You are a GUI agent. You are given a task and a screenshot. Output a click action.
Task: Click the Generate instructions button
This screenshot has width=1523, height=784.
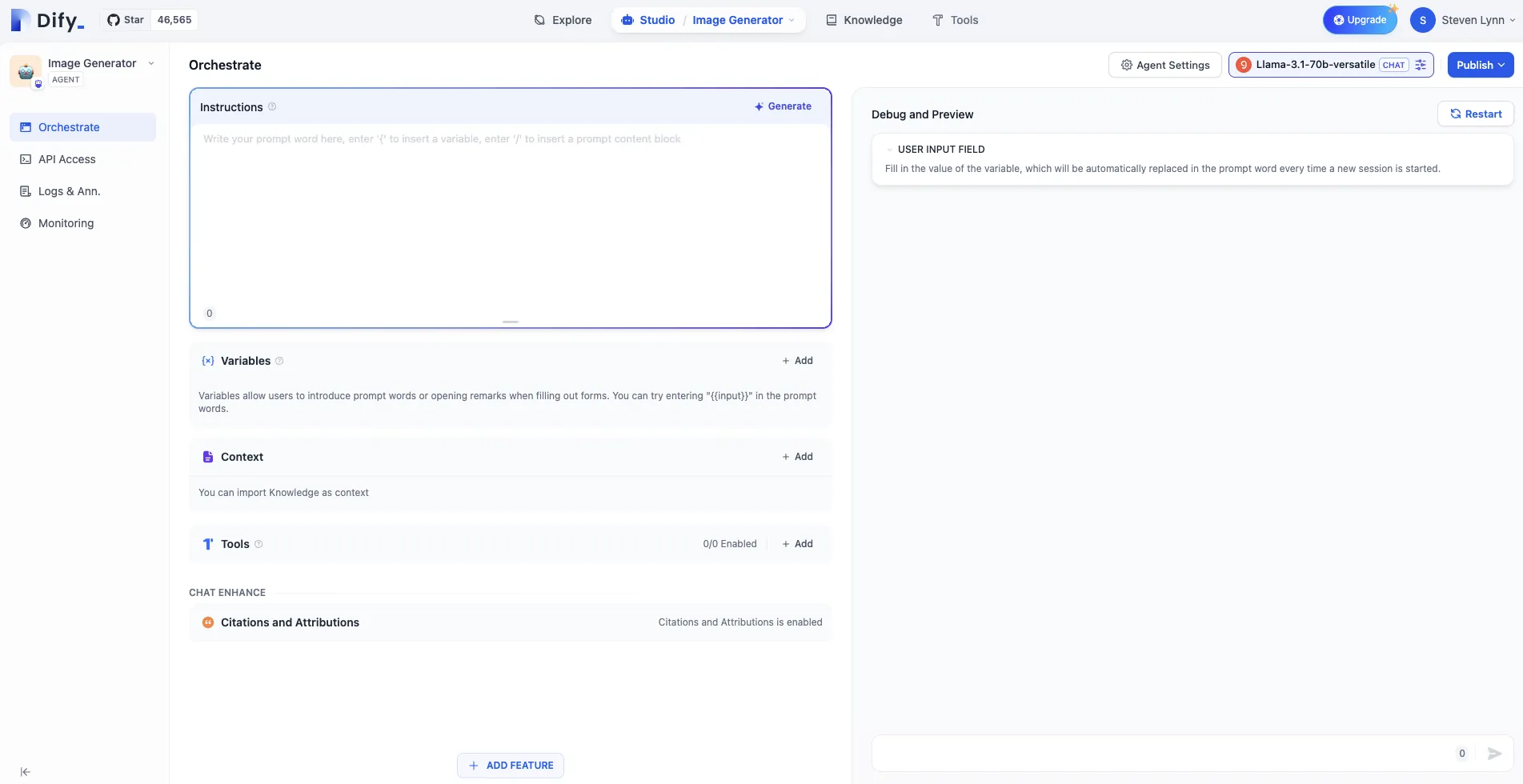(782, 106)
